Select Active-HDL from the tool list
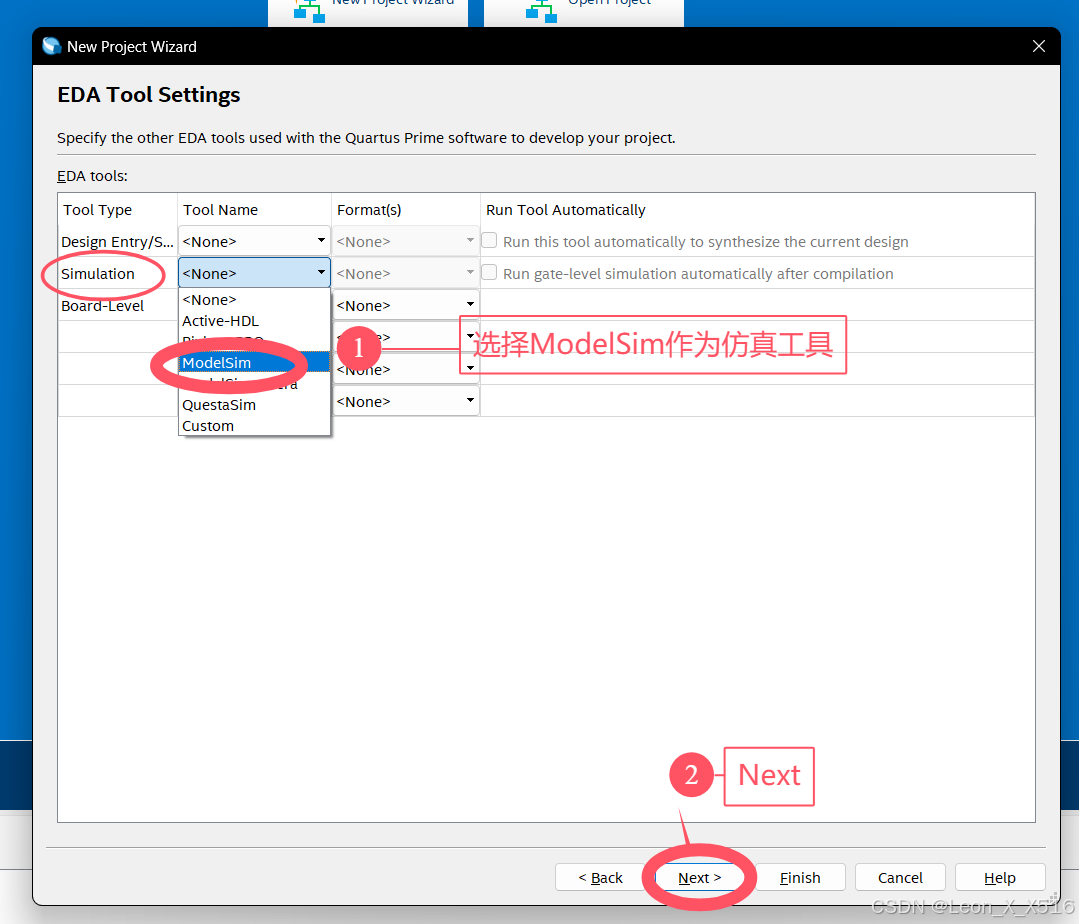The height and width of the screenshot is (924, 1079). pyautogui.click(x=254, y=321)
